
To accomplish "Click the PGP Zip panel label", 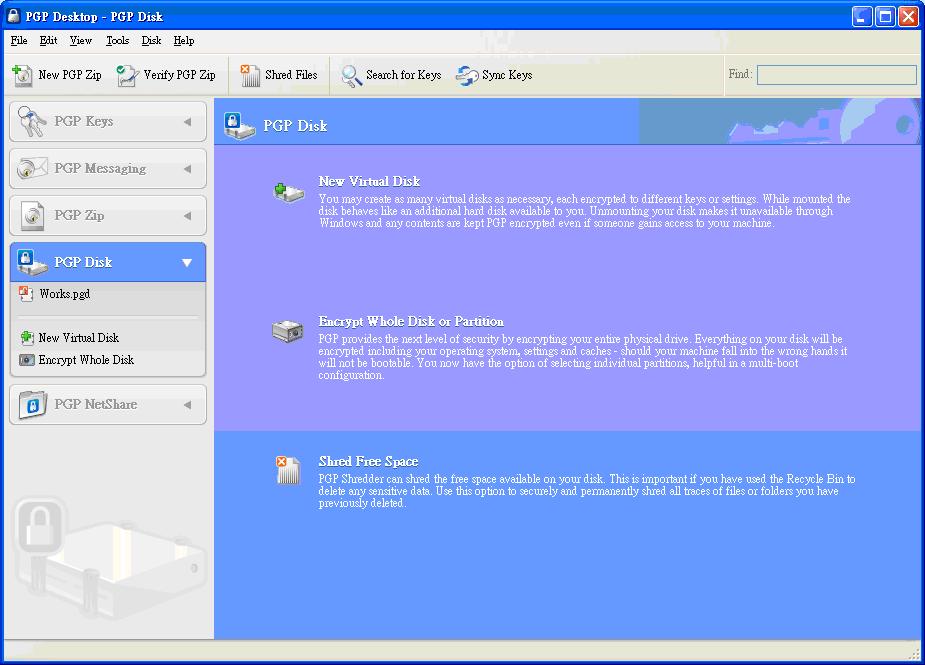I will pos(79,215).
